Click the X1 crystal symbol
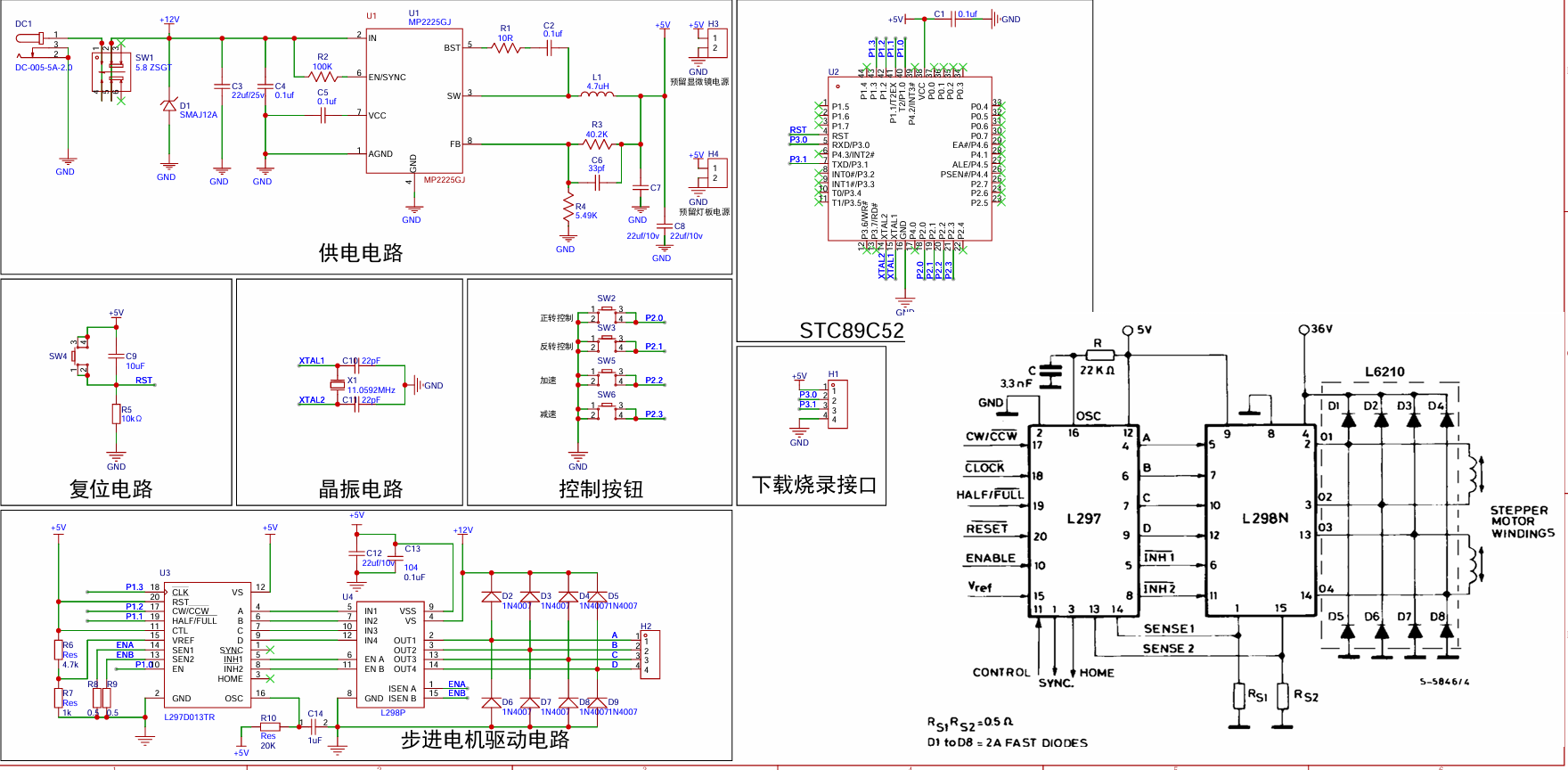Image resolution: width=1568 pixels, height=770 pixels. (337, 384)
